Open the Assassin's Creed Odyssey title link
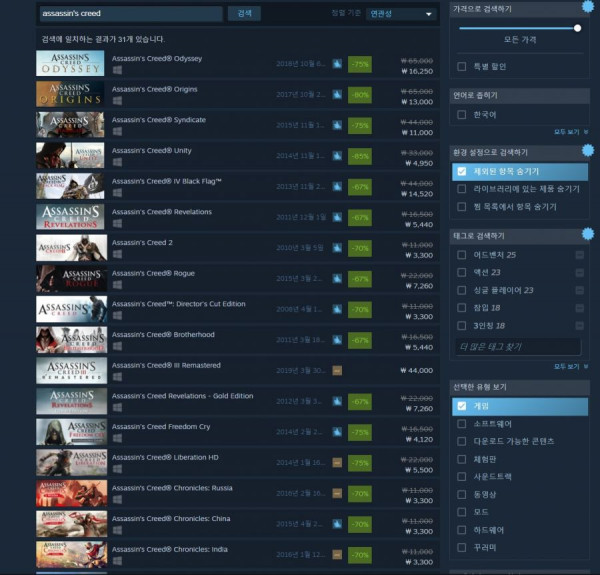Viewport: 600px width, 575px height. (157, 59)
